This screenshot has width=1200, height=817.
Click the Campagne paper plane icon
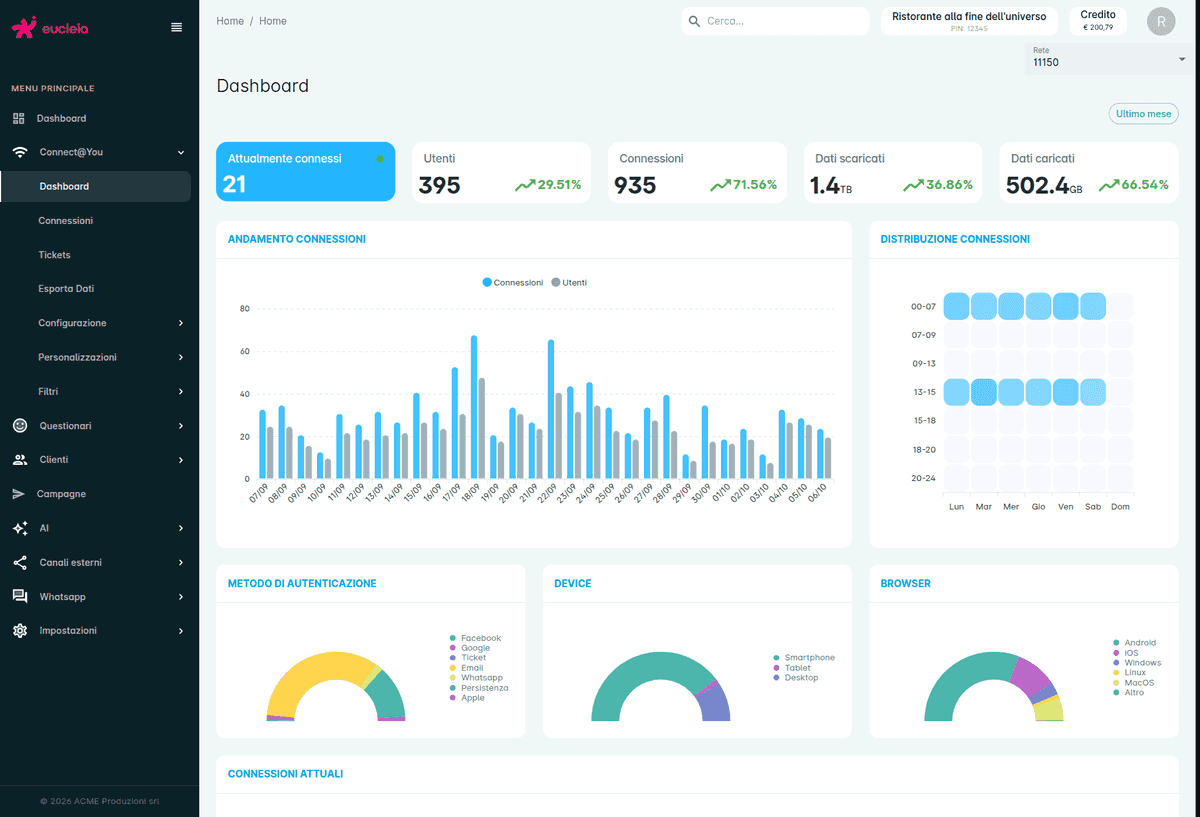pyautogui.click(x=19, y=494)
